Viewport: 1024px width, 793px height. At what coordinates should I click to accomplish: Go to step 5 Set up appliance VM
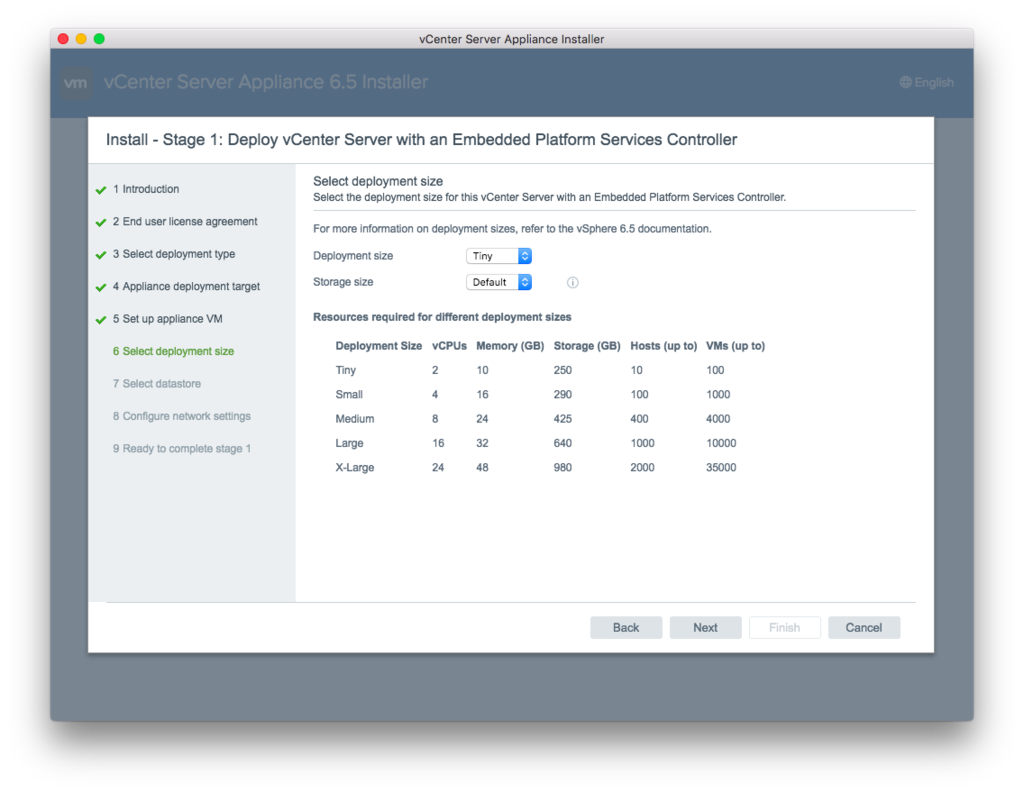click(x=167, y=319)
